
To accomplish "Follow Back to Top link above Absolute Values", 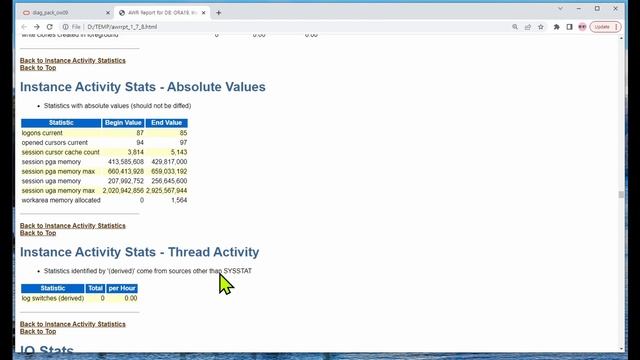I will coord(38,68).
